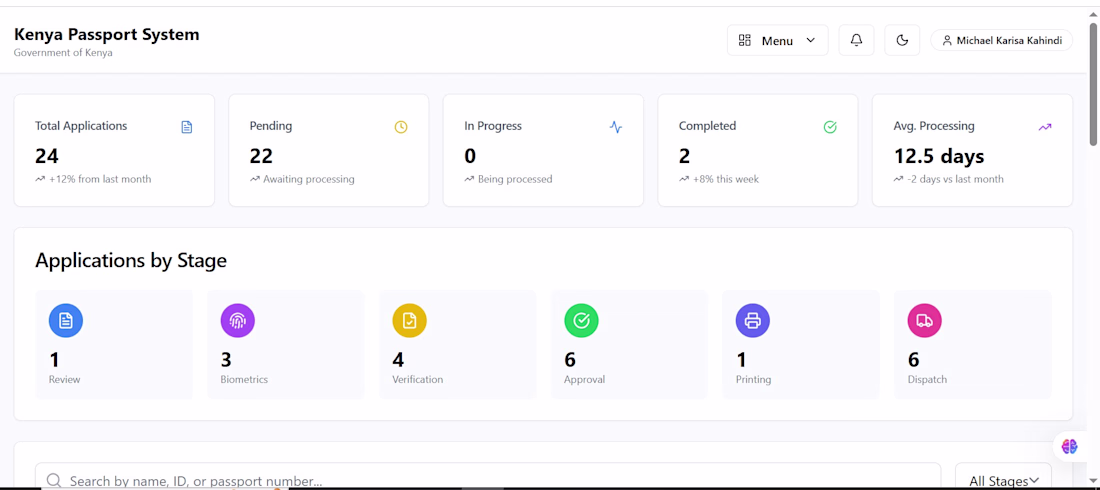The width and height of the screenshot is (1100, 490).
Task: Click the In Progress value 0
Action: [x=470, y=156]
